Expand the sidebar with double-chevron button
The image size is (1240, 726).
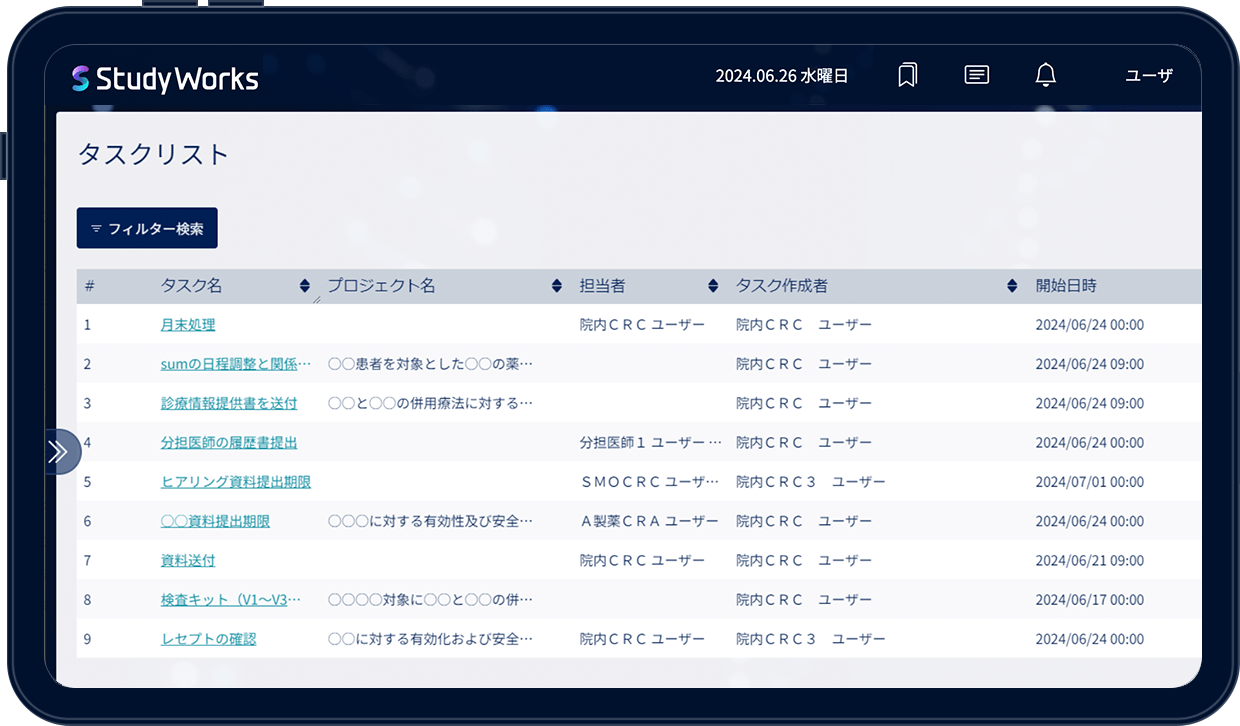click(x=59, y=452)
